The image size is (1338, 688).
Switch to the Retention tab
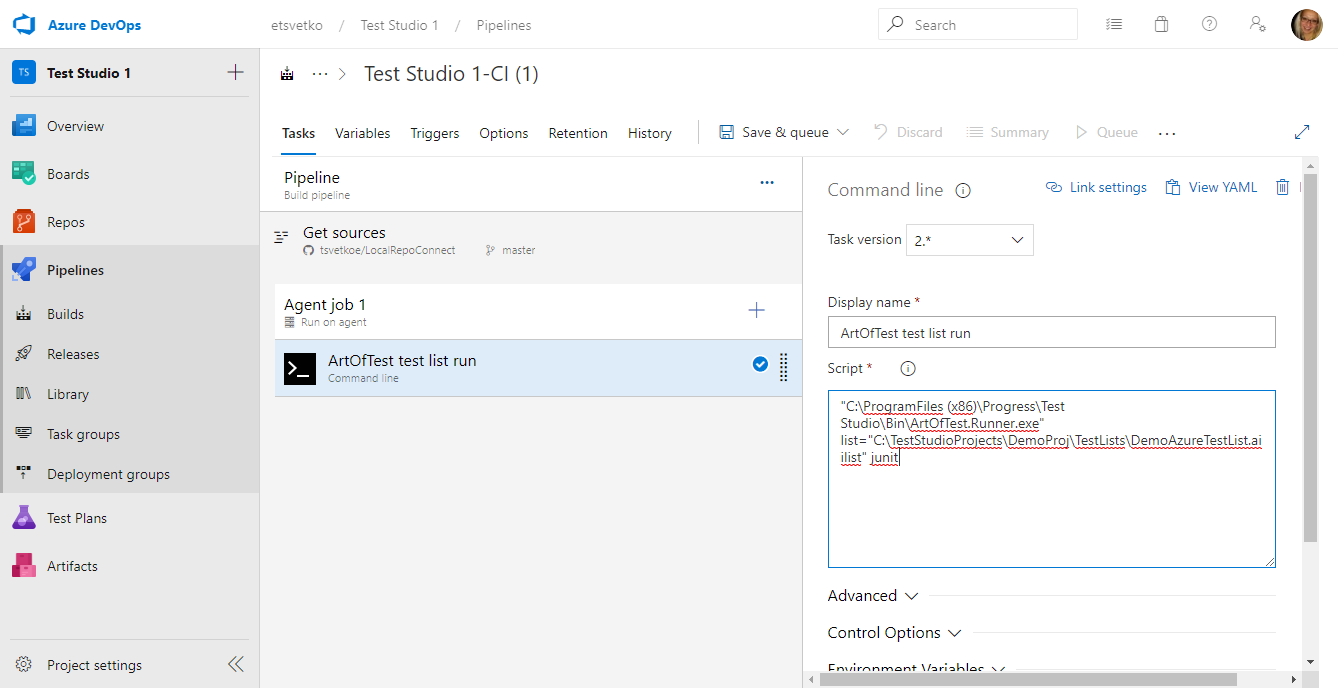point(578,133)
